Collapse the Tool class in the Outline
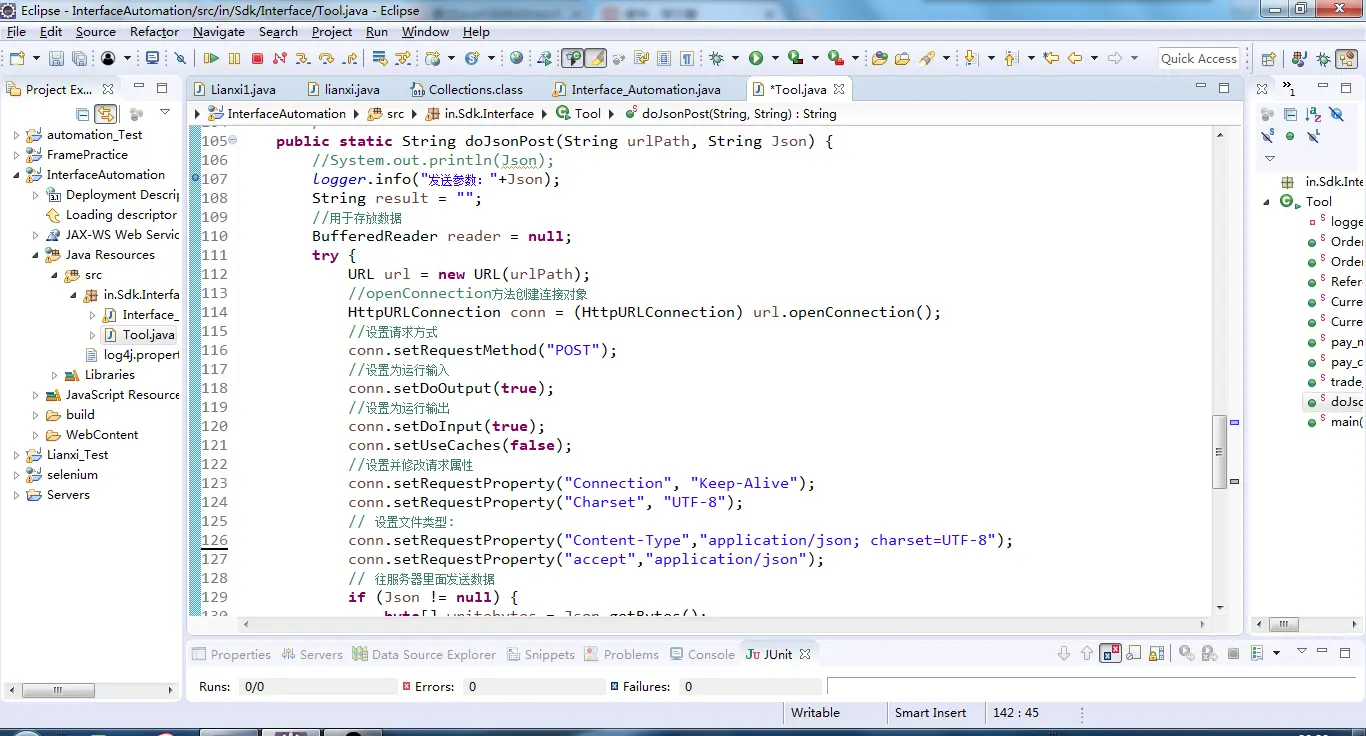Viewport: 1366px width, 736px height. pos(1267,202)
